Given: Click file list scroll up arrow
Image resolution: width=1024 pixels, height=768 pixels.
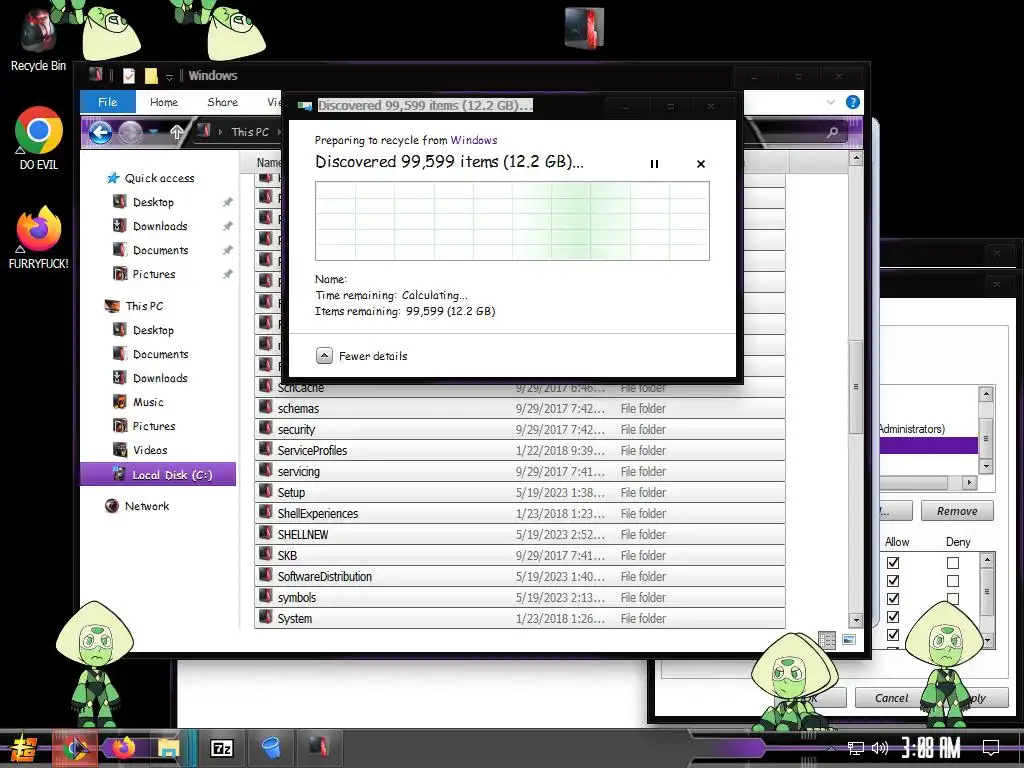Looking at the screenshot, I should pos(856,158).
